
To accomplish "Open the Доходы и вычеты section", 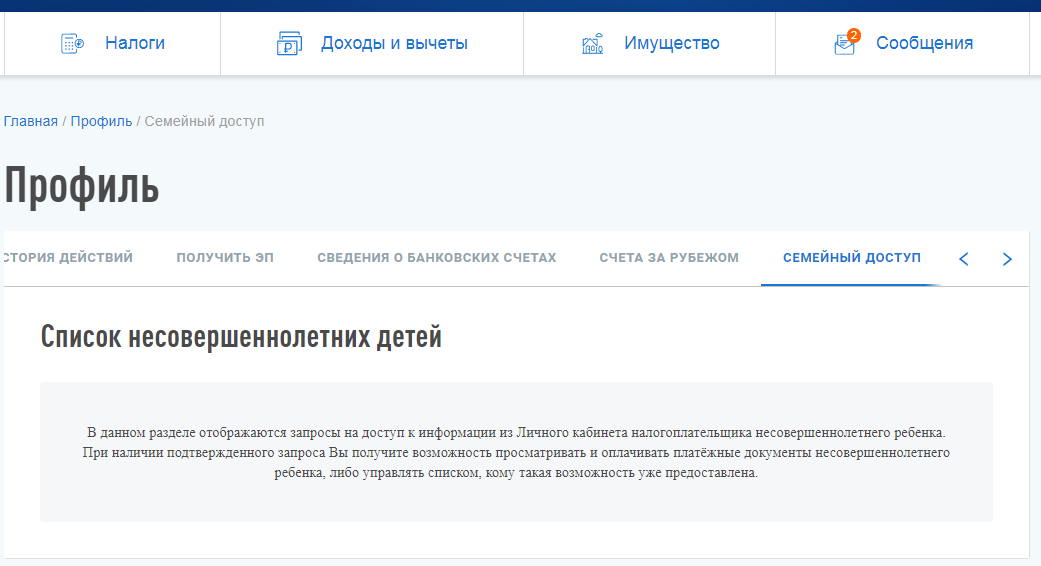I will 394,43.
